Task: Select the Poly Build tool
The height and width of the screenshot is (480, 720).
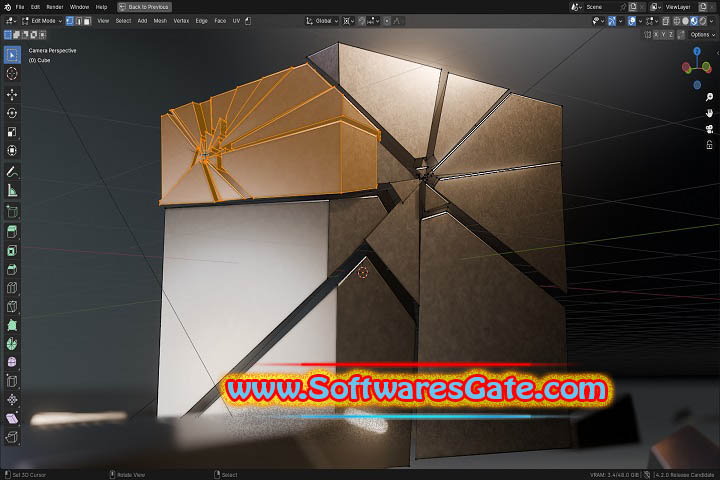Action: 12,325
